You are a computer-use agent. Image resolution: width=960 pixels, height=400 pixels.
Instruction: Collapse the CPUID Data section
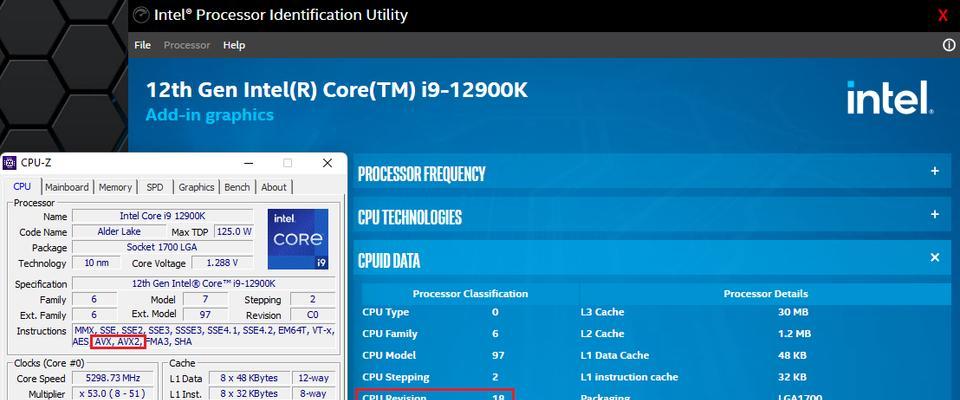(935, 258)
